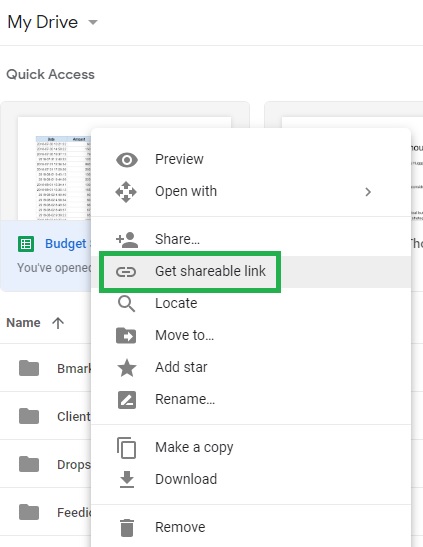
Task: Select Get shareable link
Action: pyautogui.click(x=251, y=271)
